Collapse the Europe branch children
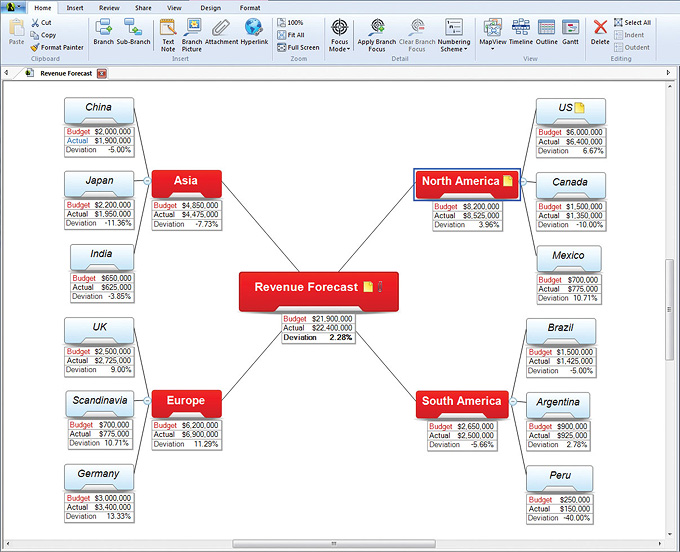The height and width of the screenshot is (552, 680). 147,401
